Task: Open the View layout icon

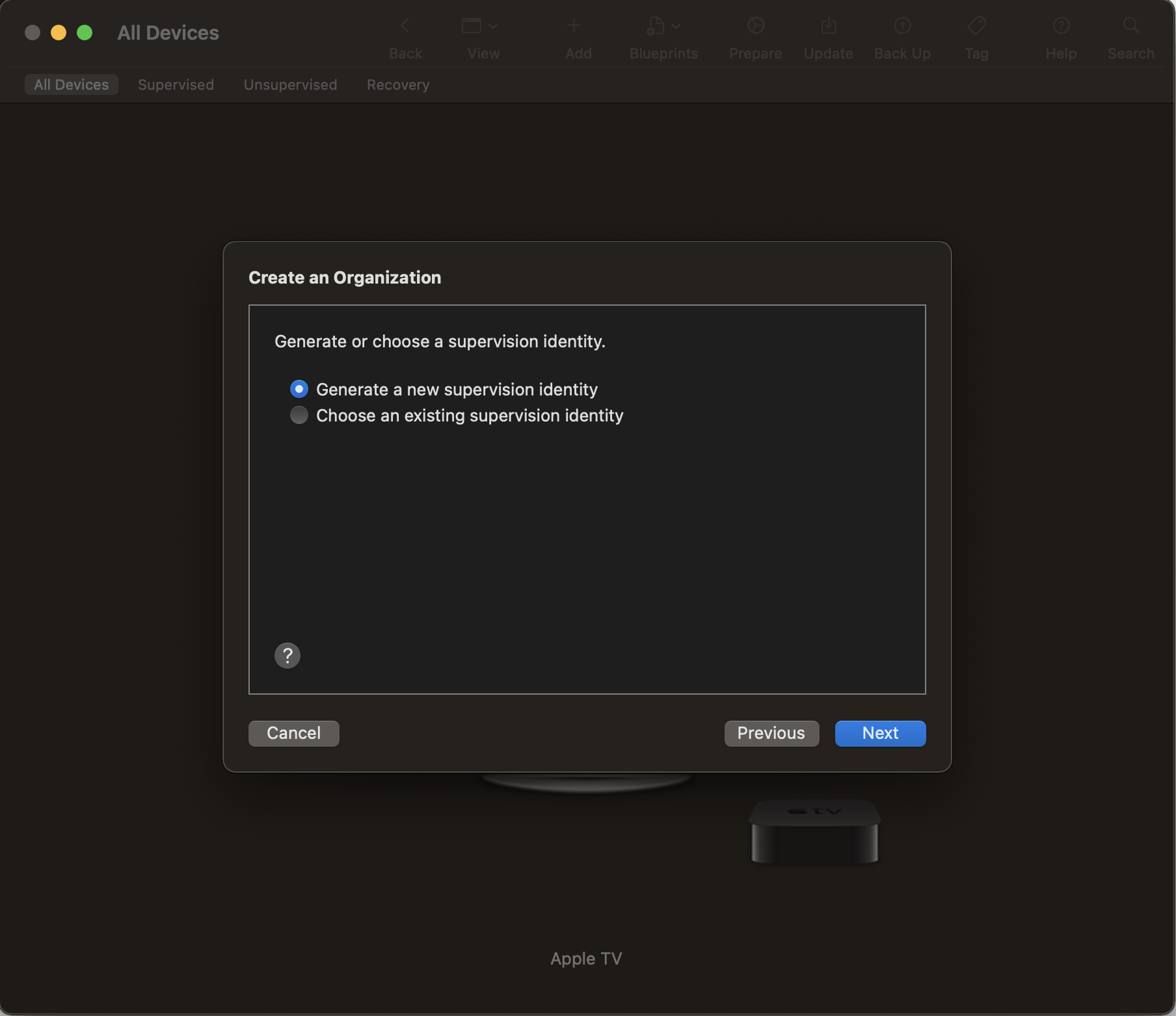Action: 472,26
